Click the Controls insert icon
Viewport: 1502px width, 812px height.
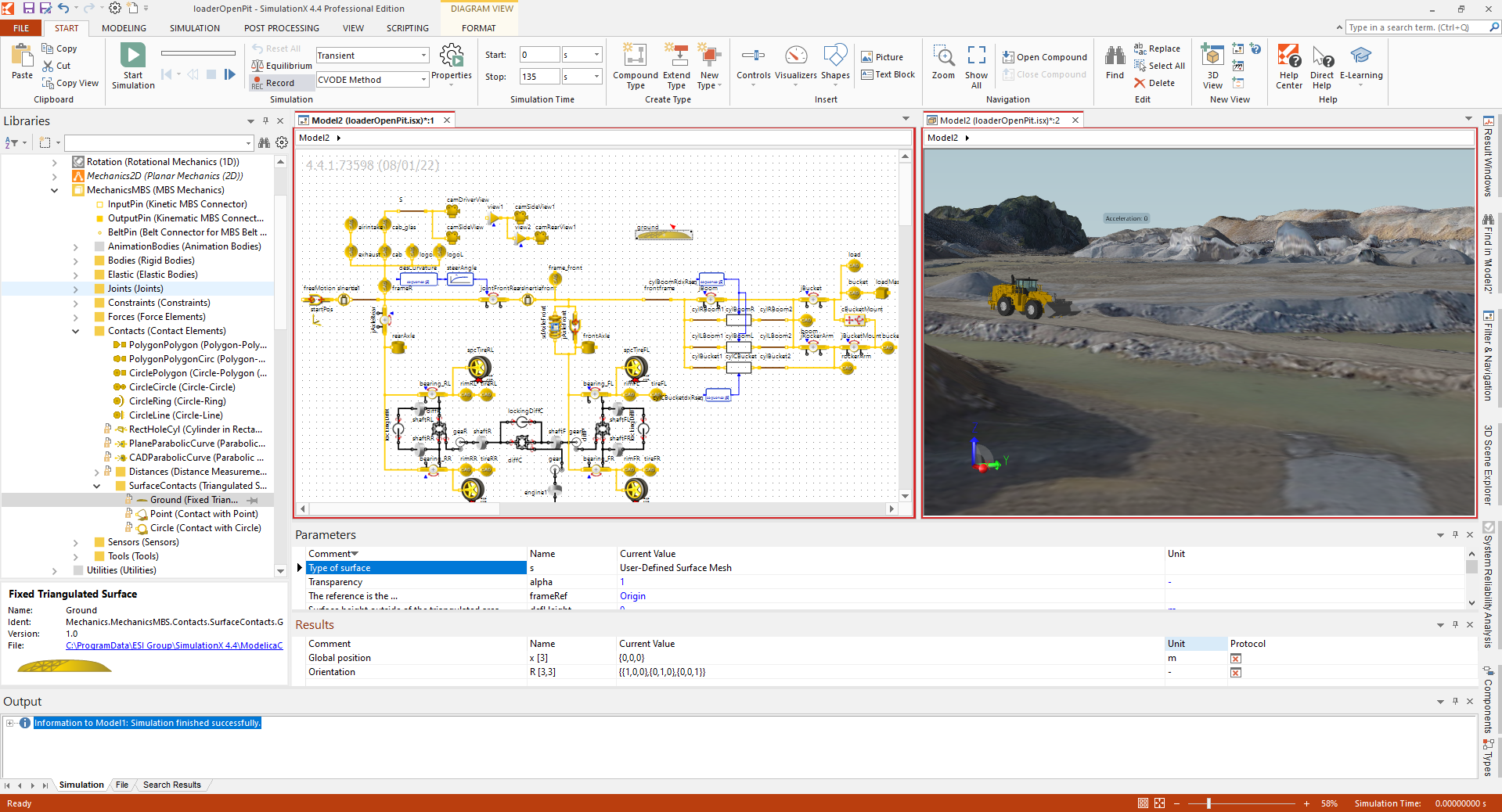click(753, 56)
